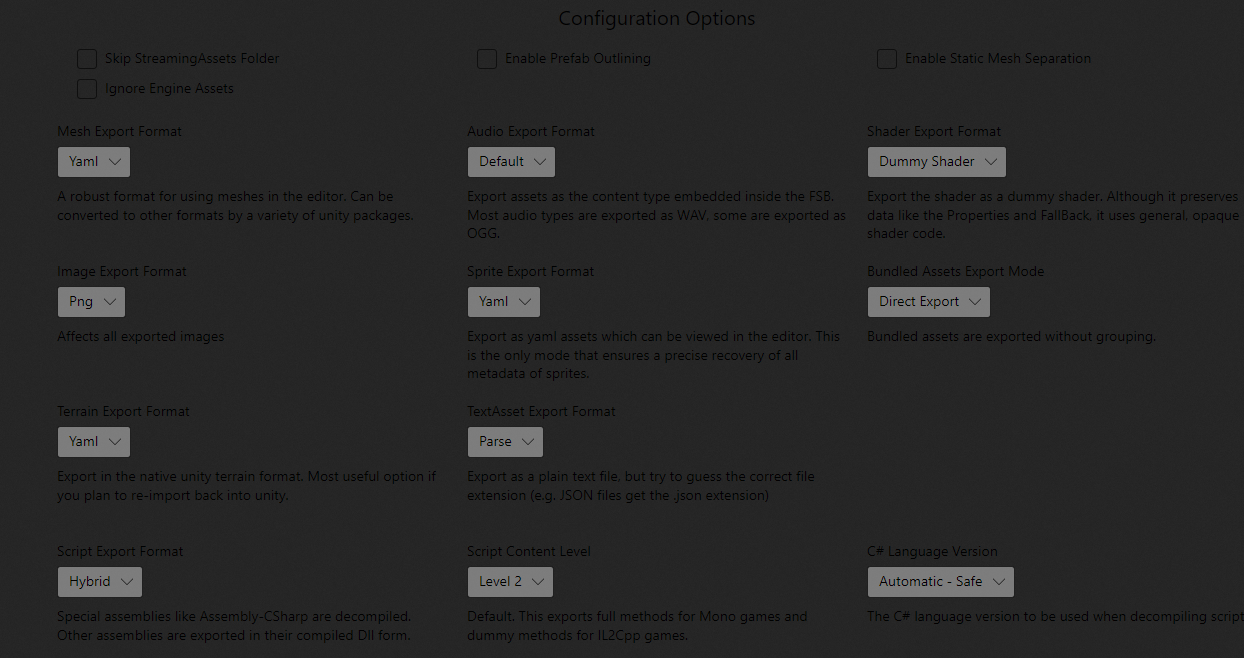Viewport: 1244px width, 658px height.
Task: Click the Enable Static Mesh Separation label
Action: 997,59
